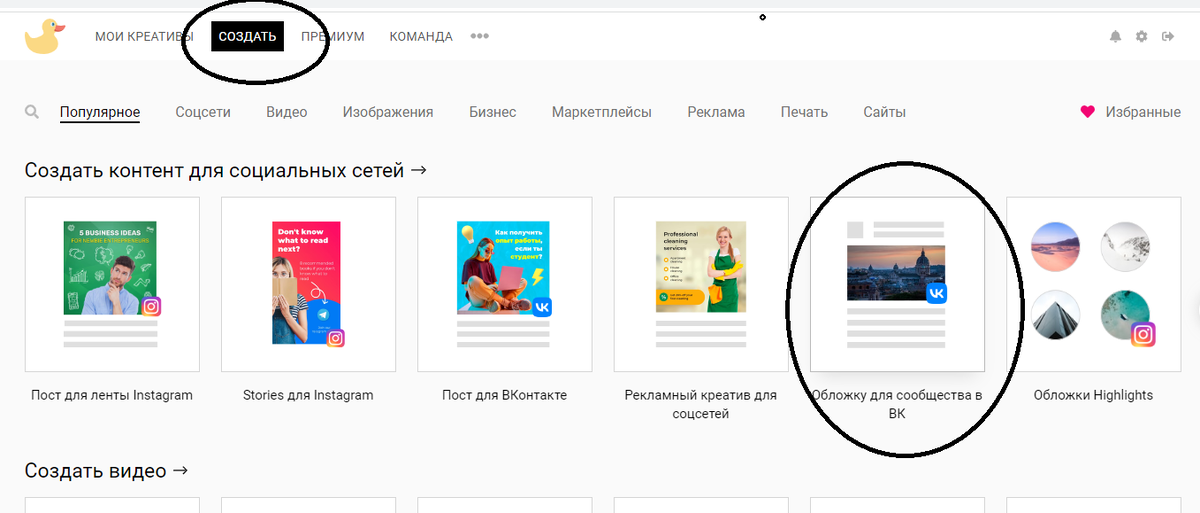Switch to the Реклама tab
Viewport: 1200px width, 513px height.
(716, 112)
